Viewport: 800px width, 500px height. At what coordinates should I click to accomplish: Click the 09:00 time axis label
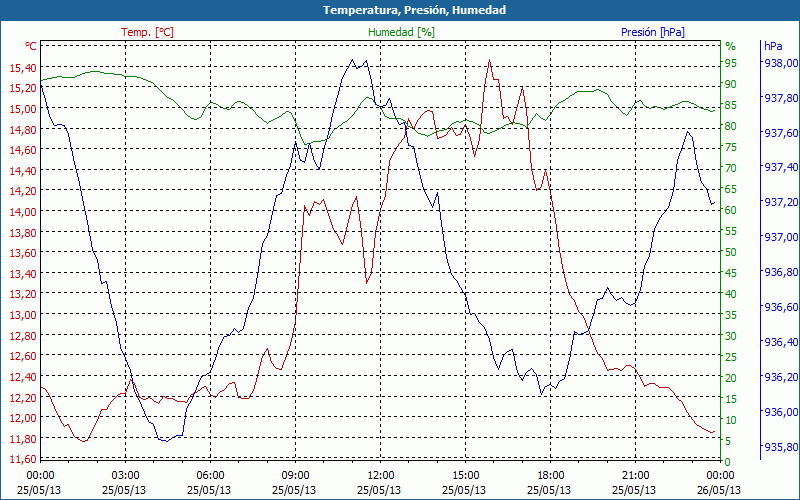[295, 476]
